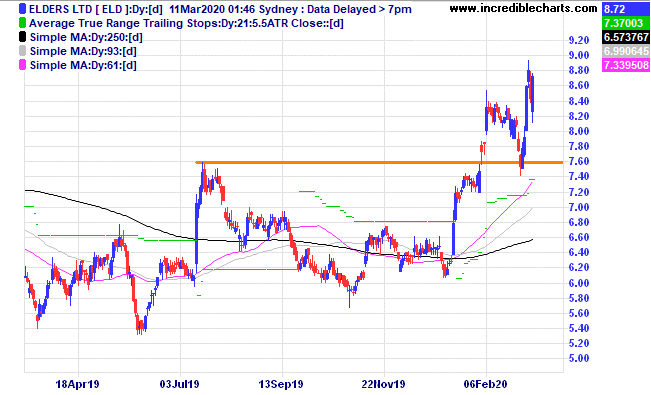Click the green ATR Trailing Stops swatch
Viewport: 651px width, 395px height.
(22, 23)
